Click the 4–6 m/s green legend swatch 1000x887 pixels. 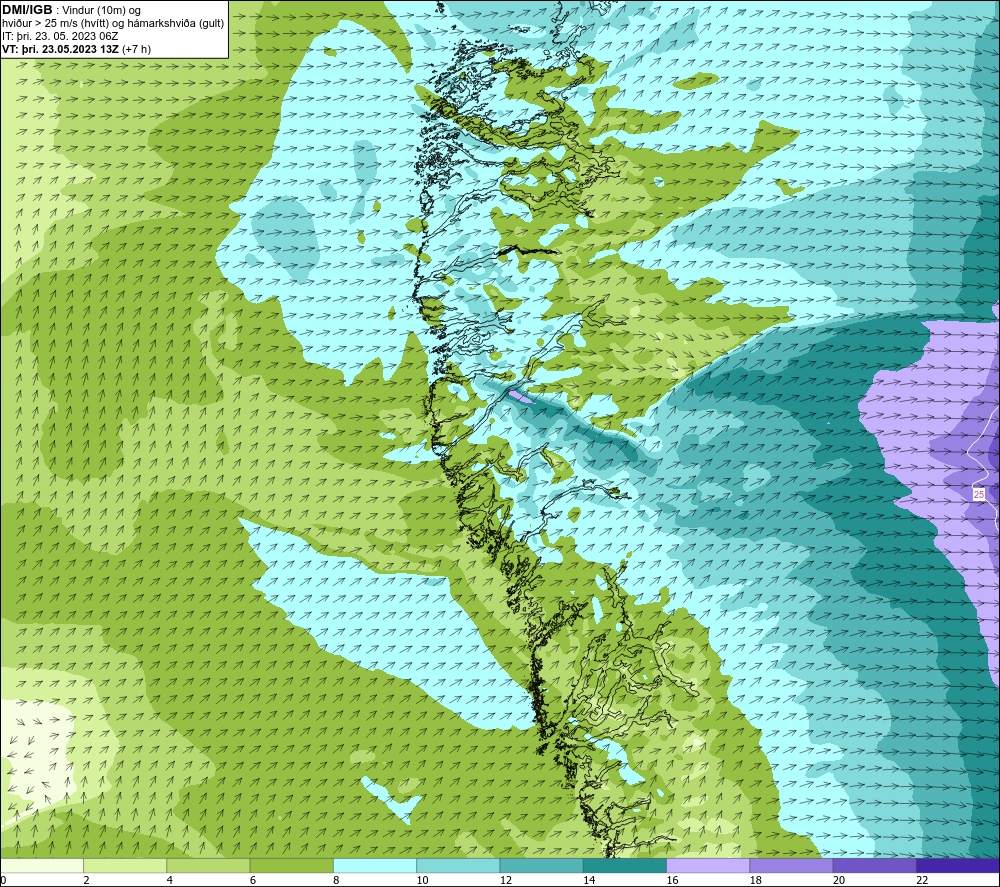point(208,865)
